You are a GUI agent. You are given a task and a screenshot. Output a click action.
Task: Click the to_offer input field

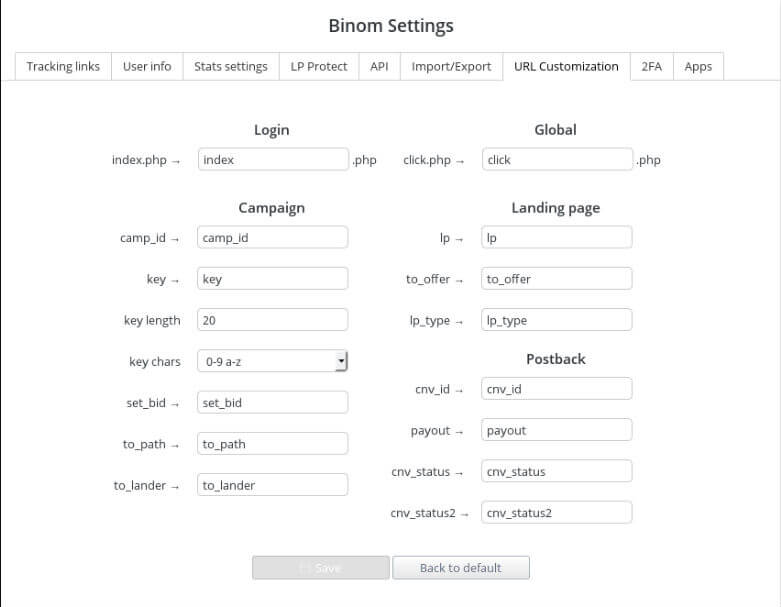[x=557, y=279]
